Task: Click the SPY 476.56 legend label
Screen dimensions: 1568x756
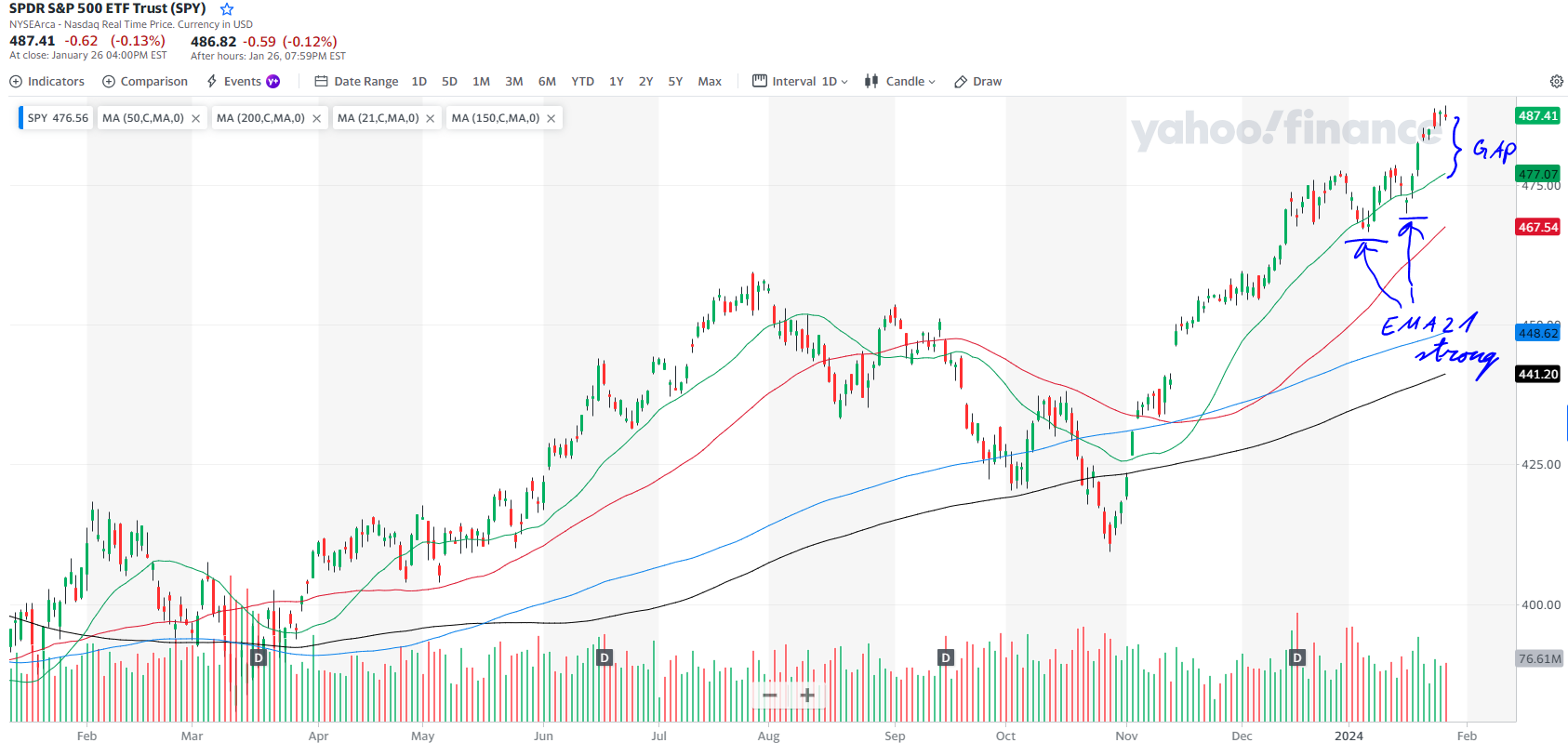Action: tap(58, 118)
